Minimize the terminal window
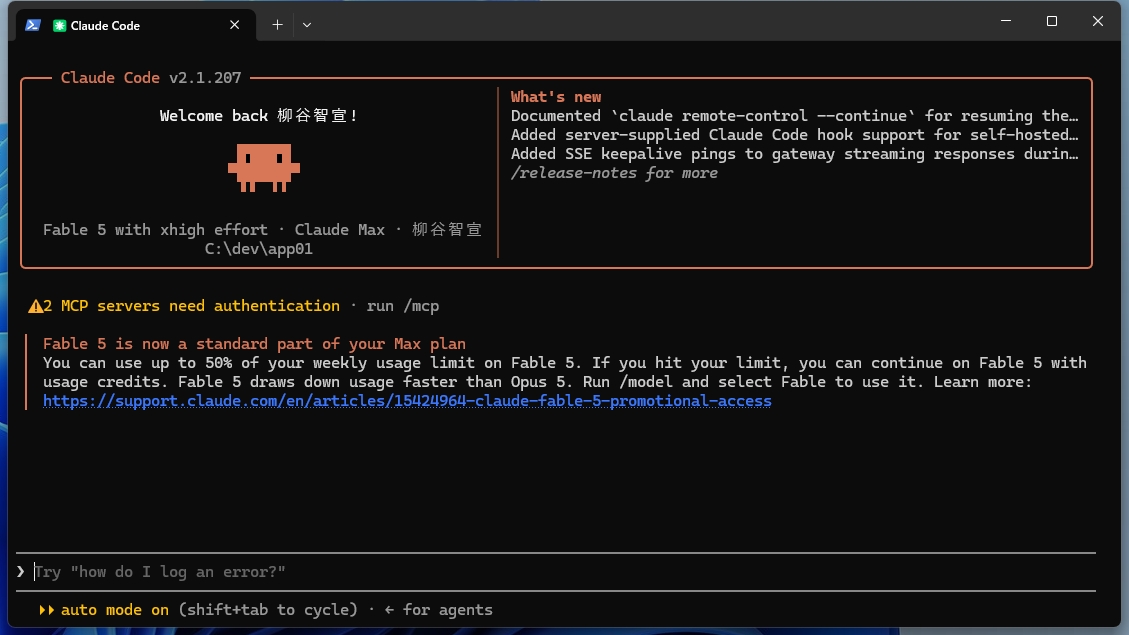The width and height of the screenshot is (1129, 635). pos(1006,21)
